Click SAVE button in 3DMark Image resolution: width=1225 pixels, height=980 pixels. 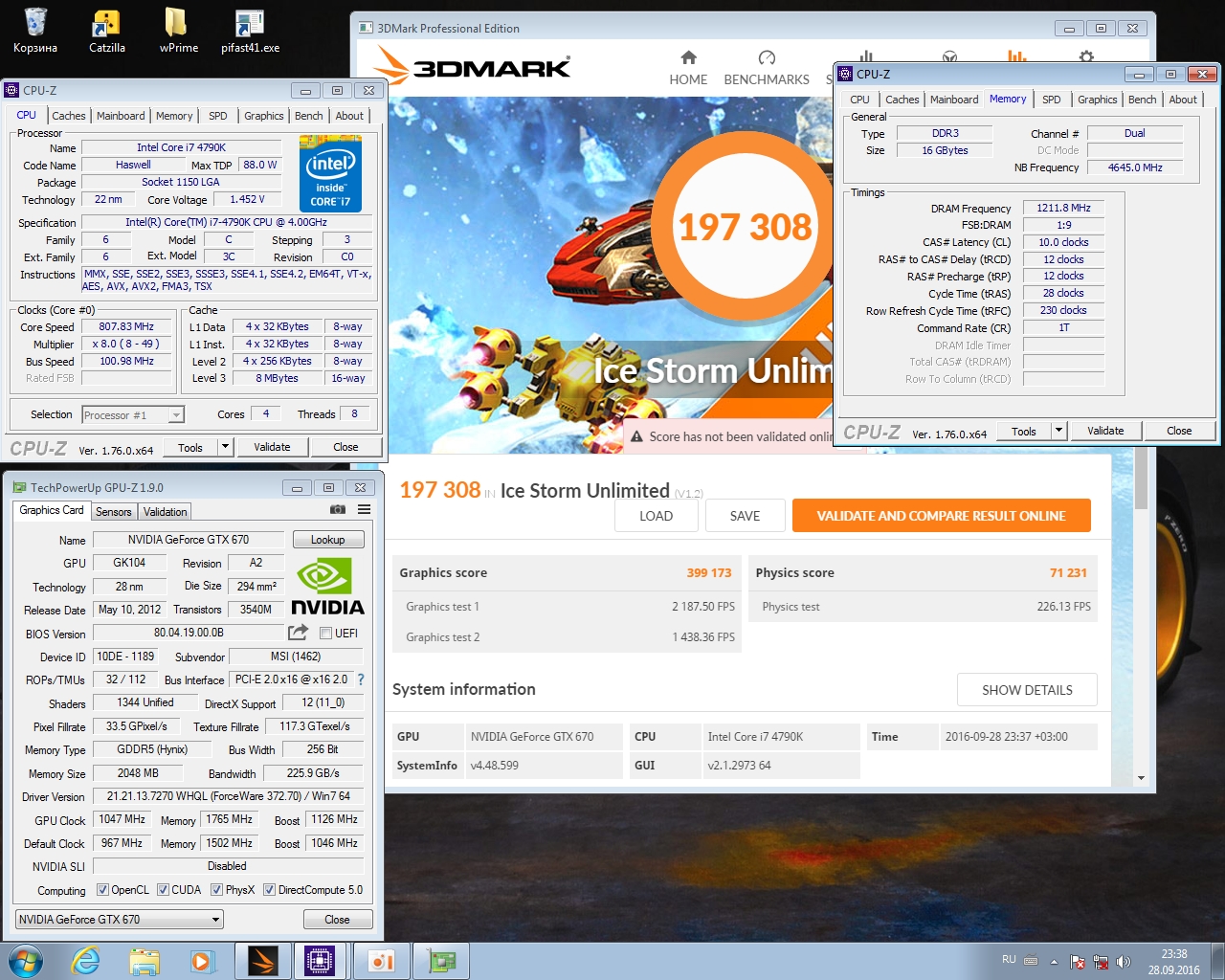[745, 516]
